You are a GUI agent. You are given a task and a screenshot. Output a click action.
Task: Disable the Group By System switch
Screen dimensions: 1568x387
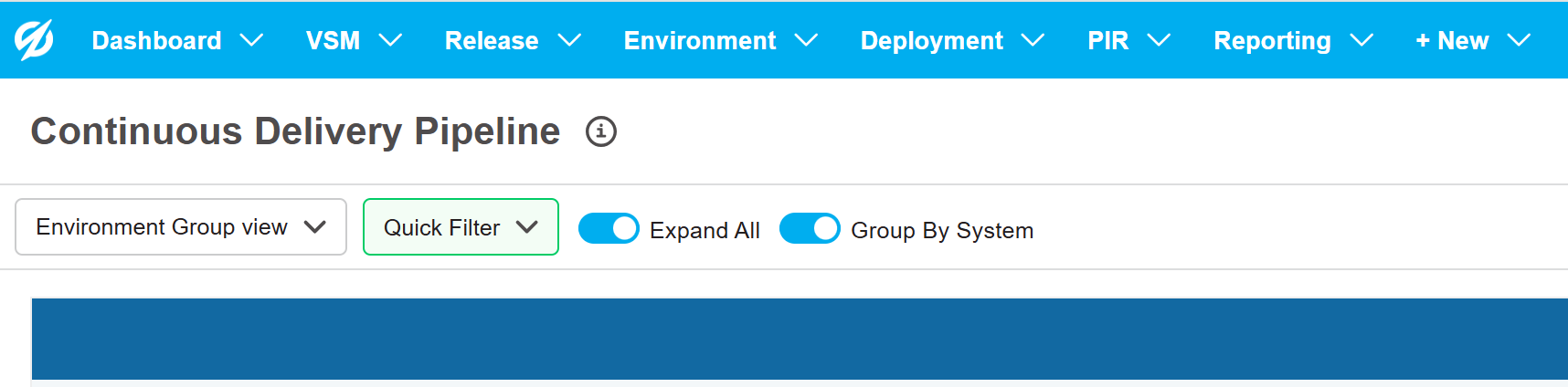click(810, 228)
